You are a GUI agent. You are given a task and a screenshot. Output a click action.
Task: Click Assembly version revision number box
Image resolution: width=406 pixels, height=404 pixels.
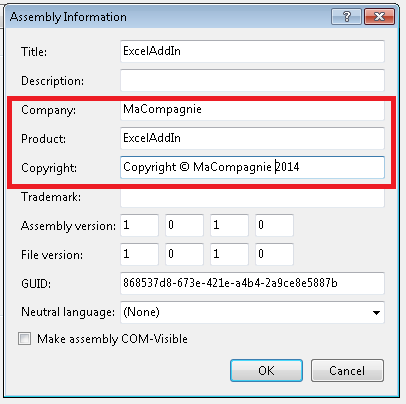(274, 225)
